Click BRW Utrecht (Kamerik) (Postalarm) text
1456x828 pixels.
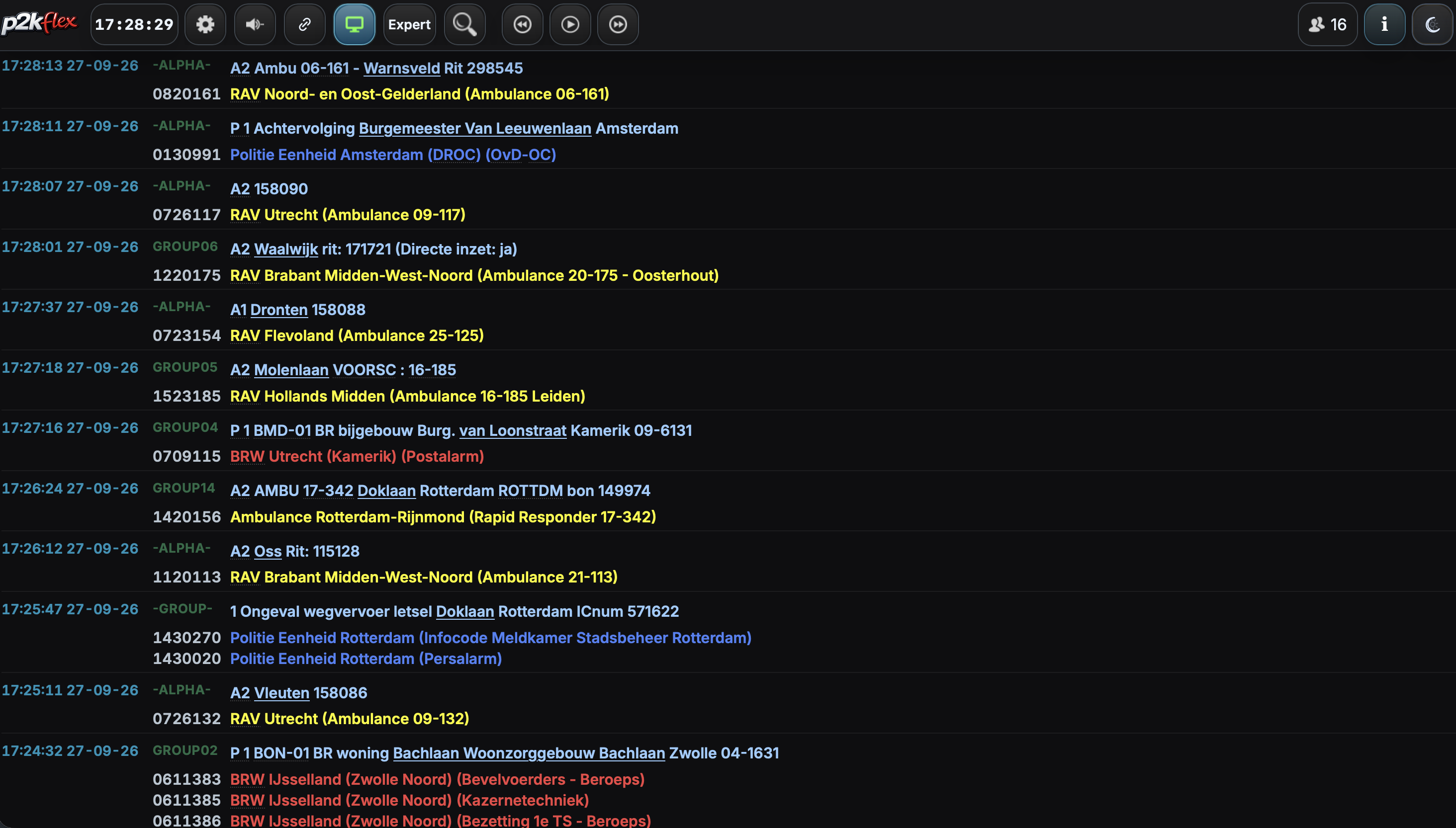(x=357, y=457)
